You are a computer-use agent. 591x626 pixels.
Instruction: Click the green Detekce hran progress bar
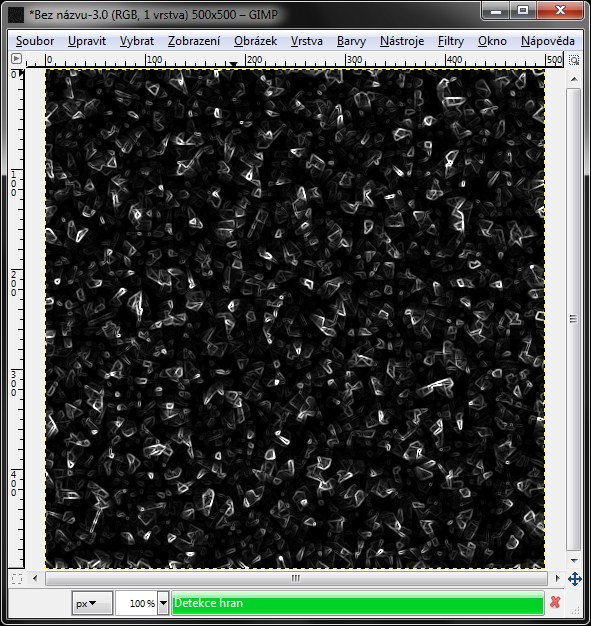(358, 603)
